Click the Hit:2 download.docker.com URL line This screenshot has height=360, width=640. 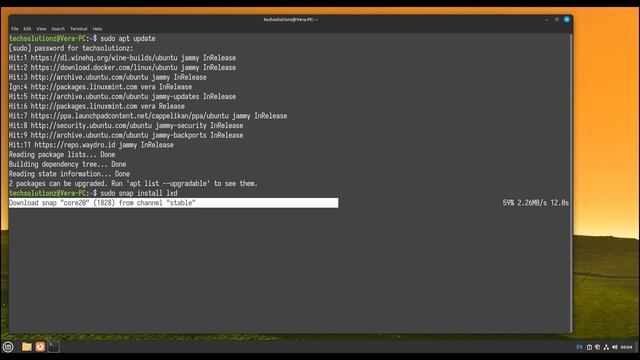pyautogui.click(x=122, y=68)
